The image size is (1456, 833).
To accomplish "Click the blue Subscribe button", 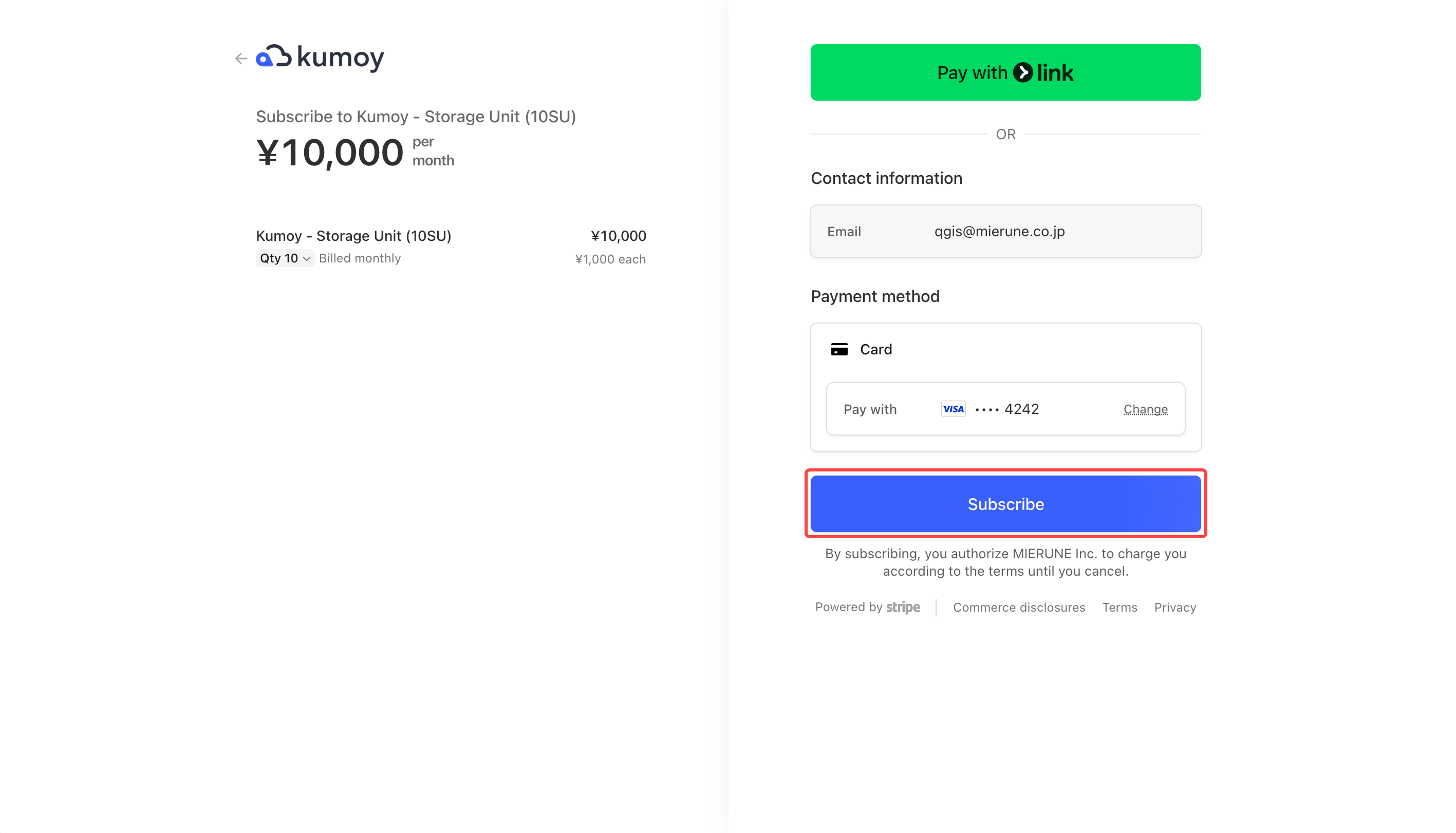I will tap(1005, 504).
